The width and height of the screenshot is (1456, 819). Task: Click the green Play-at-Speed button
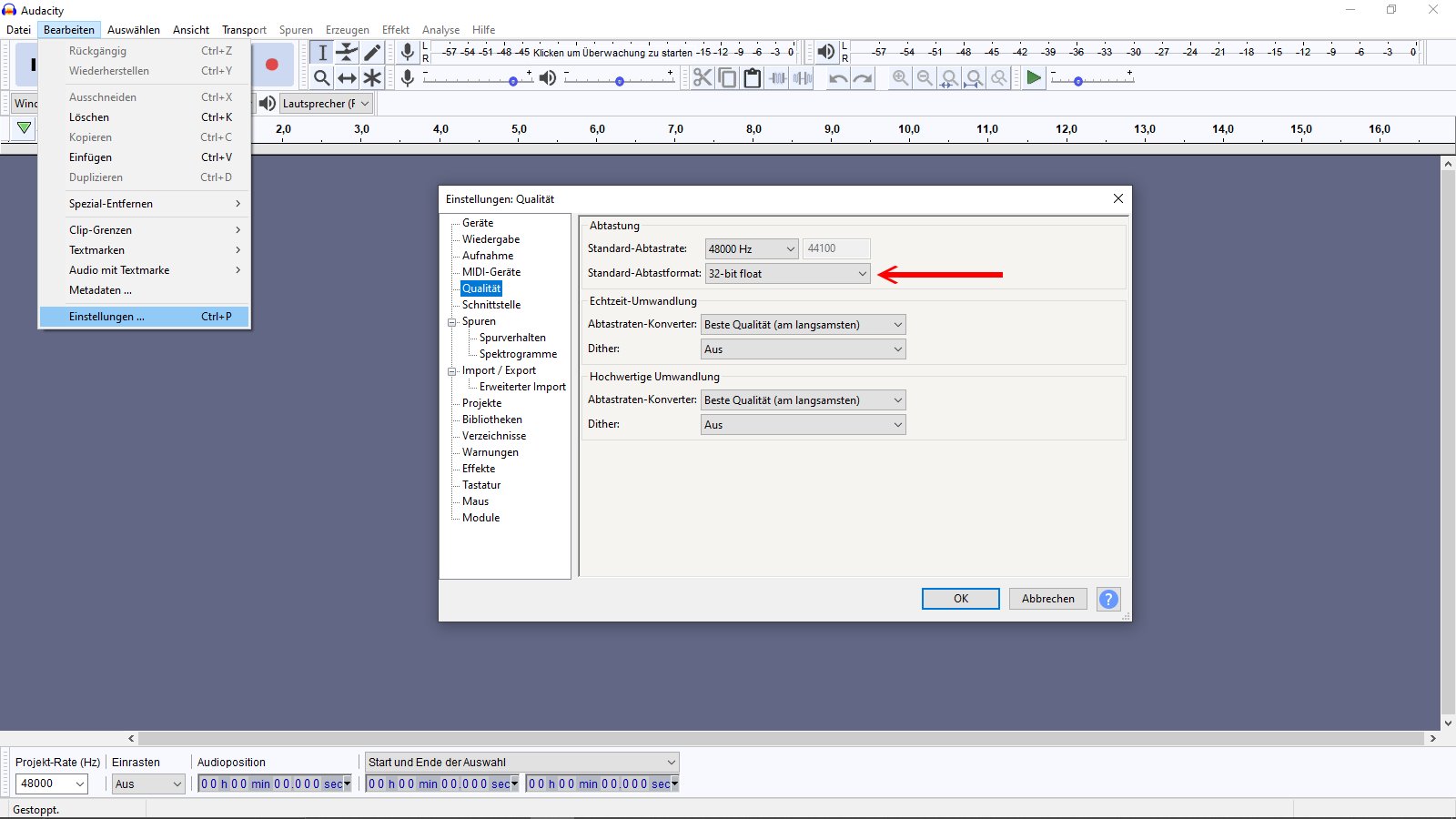pos(1034,78)
